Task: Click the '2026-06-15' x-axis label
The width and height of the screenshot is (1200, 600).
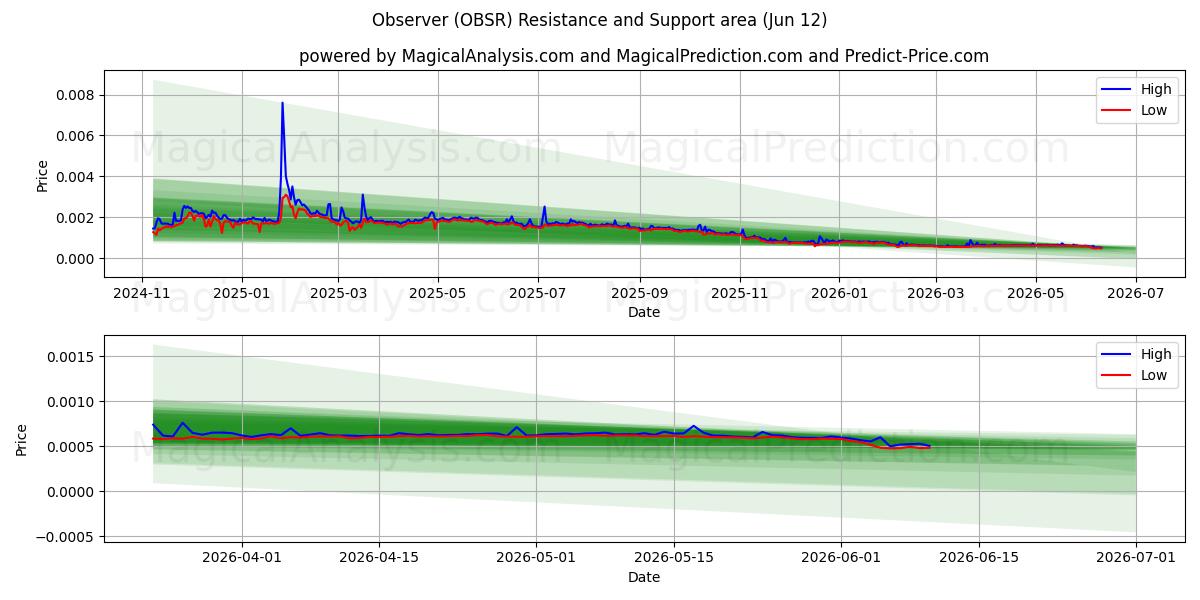Action: point(979,558)
